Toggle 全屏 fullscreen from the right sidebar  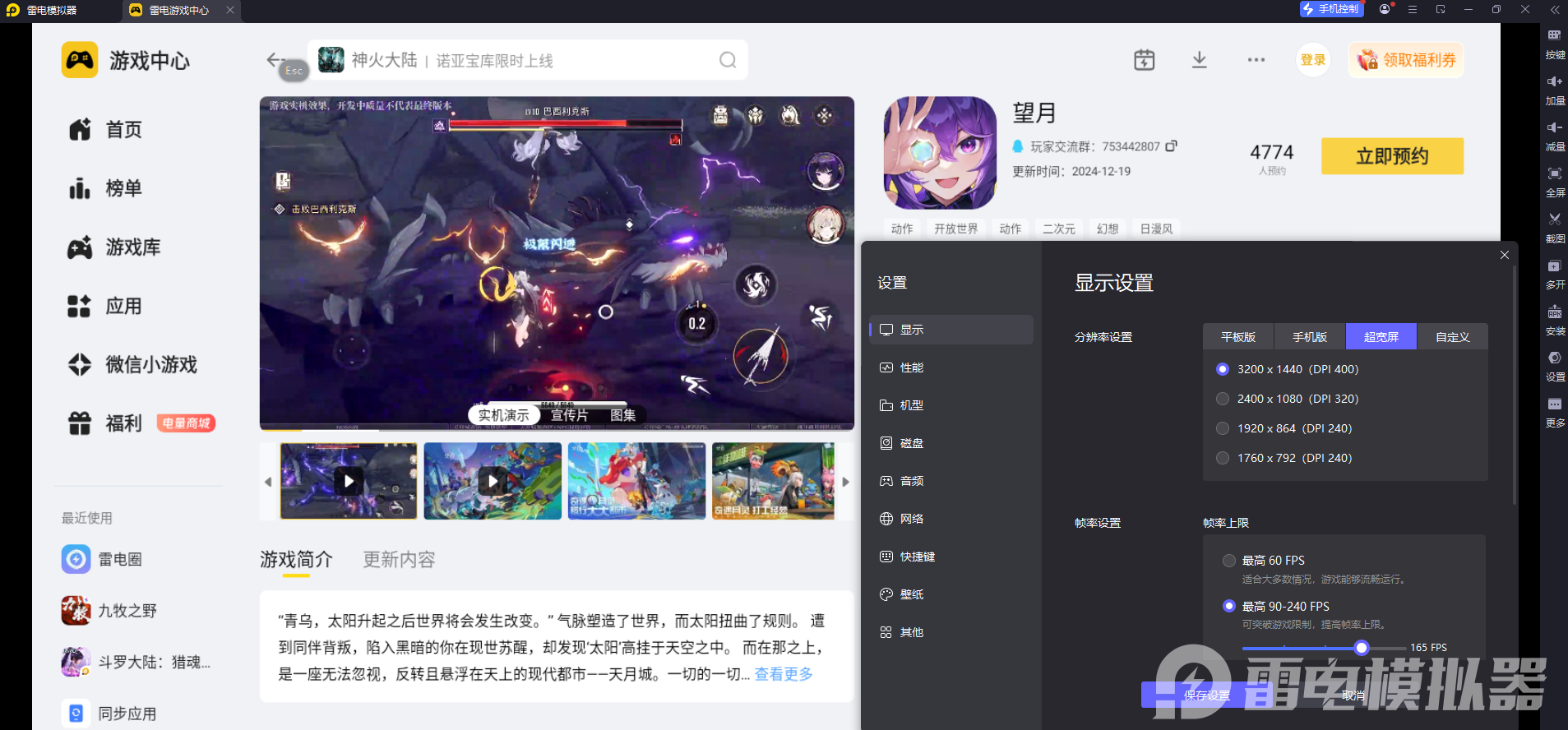(1555, 182)
